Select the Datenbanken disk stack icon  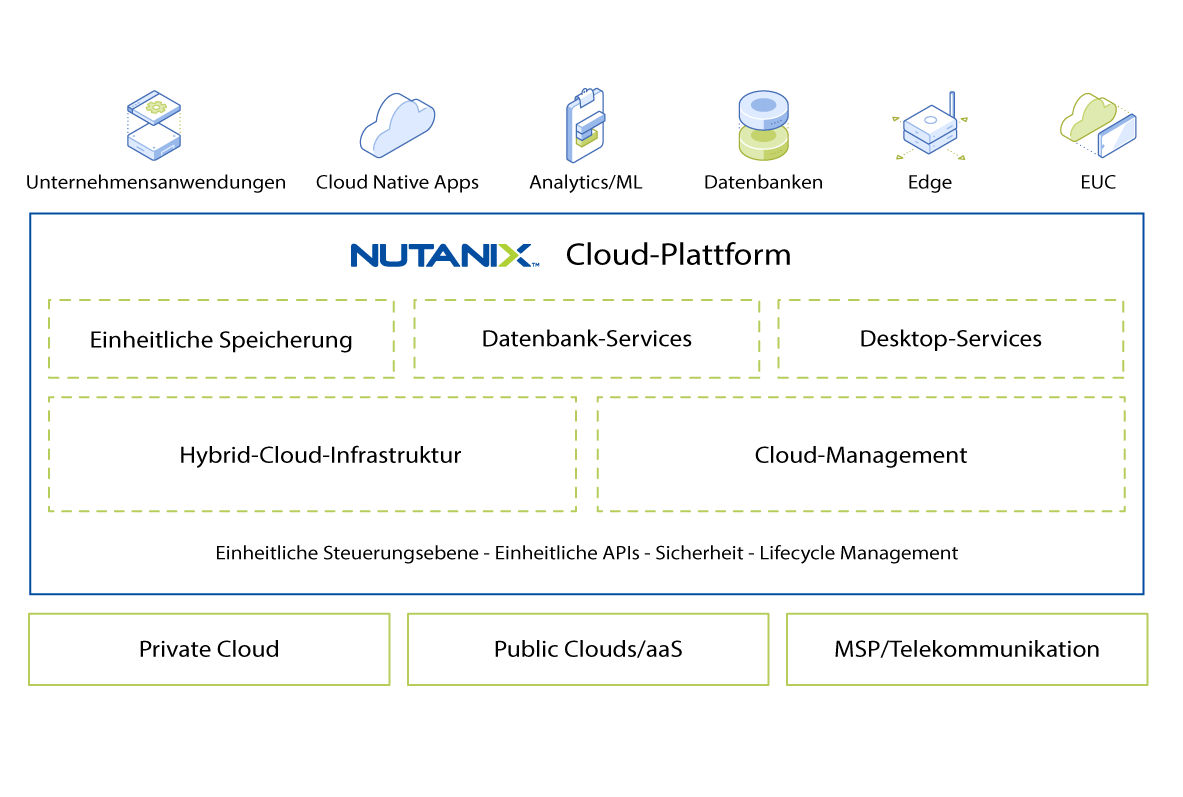coord(764,126)
